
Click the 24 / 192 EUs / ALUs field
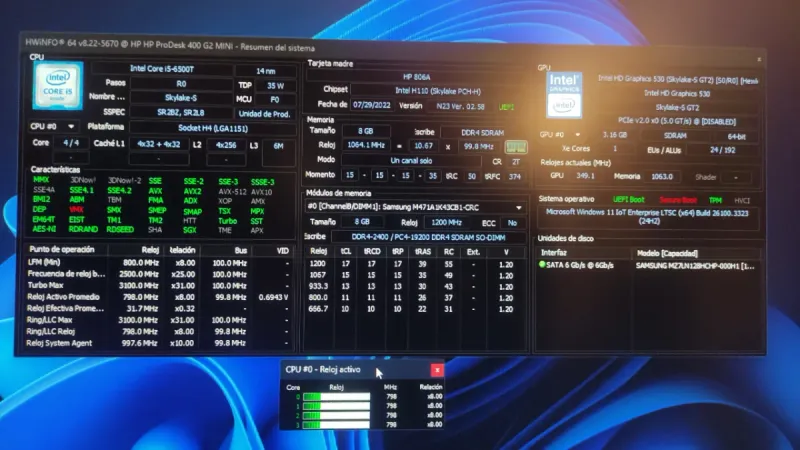tap(722, 150)
